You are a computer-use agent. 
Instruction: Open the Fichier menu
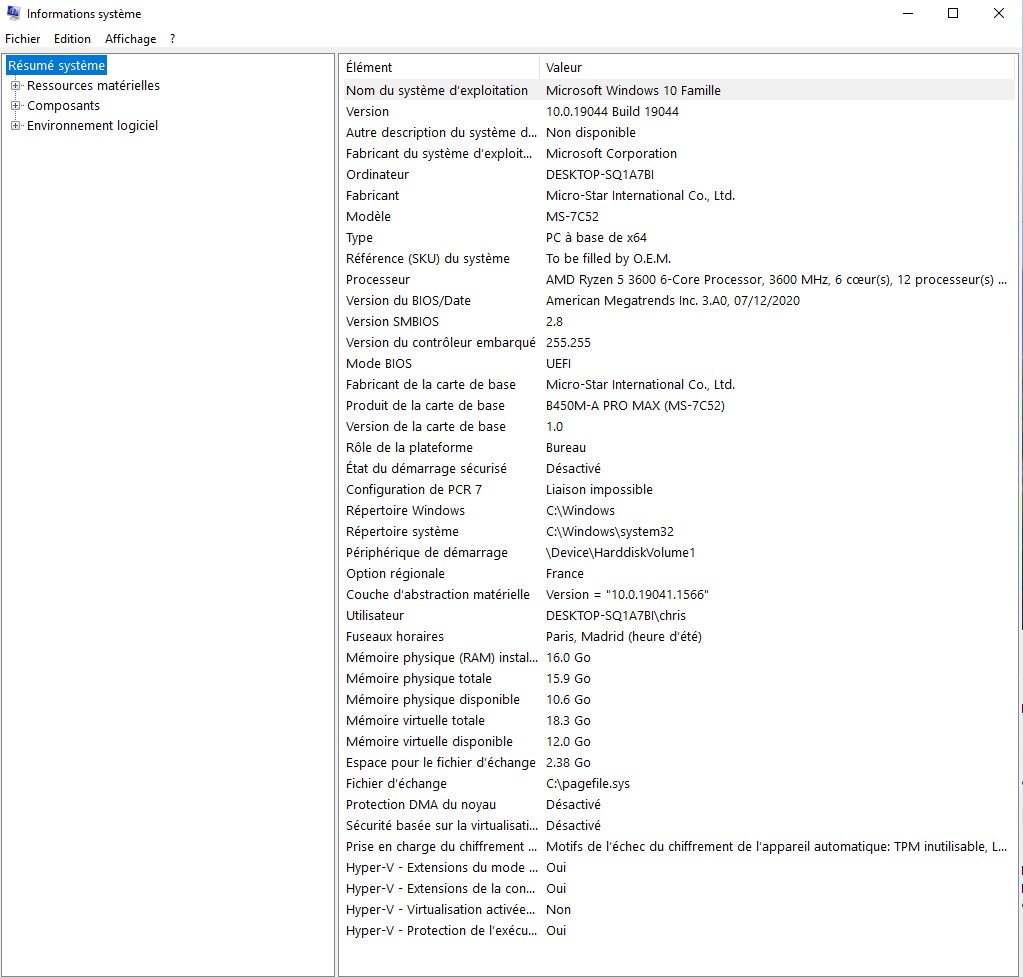(23, 39)
